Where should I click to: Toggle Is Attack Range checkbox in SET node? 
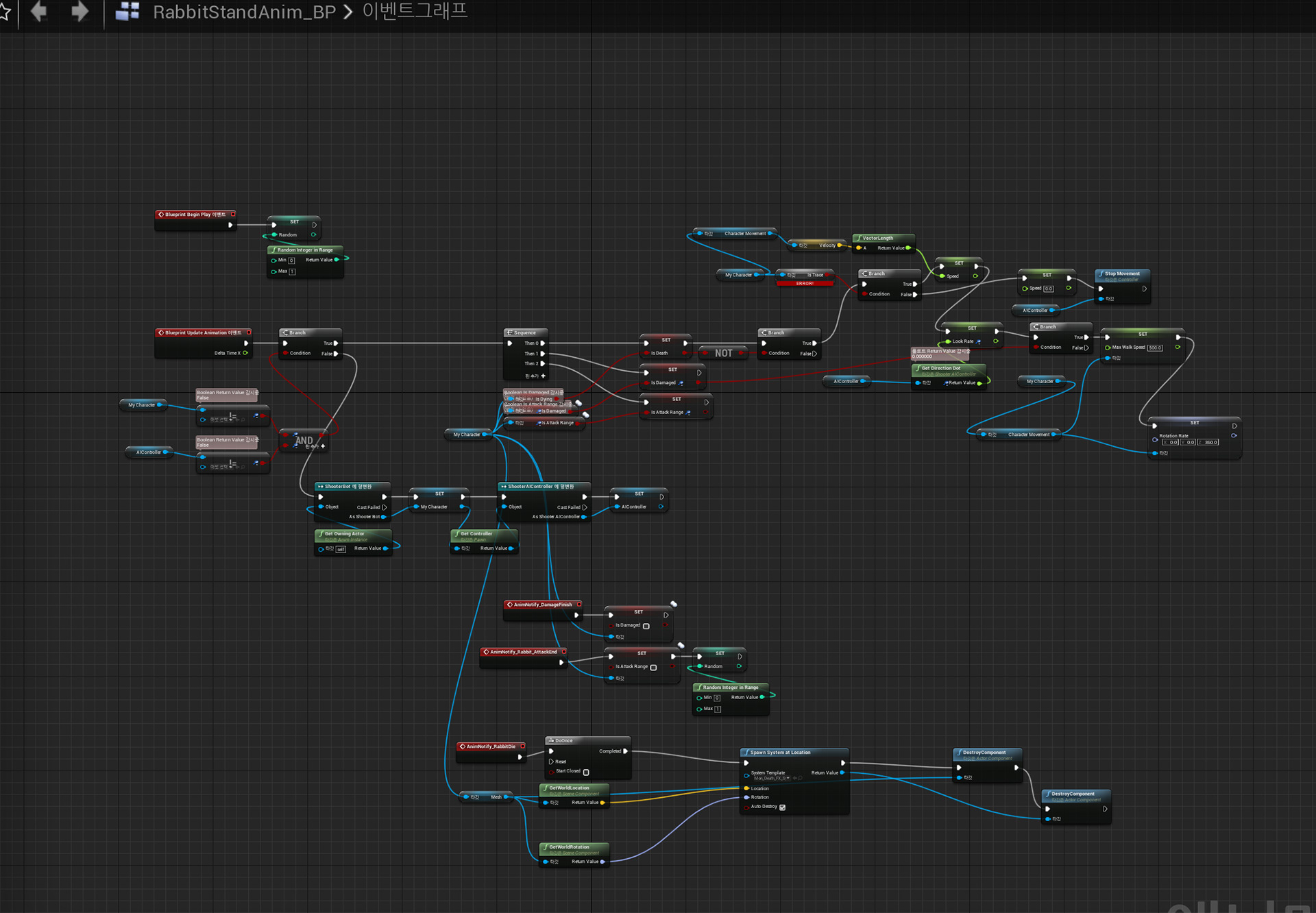[653, 667]
